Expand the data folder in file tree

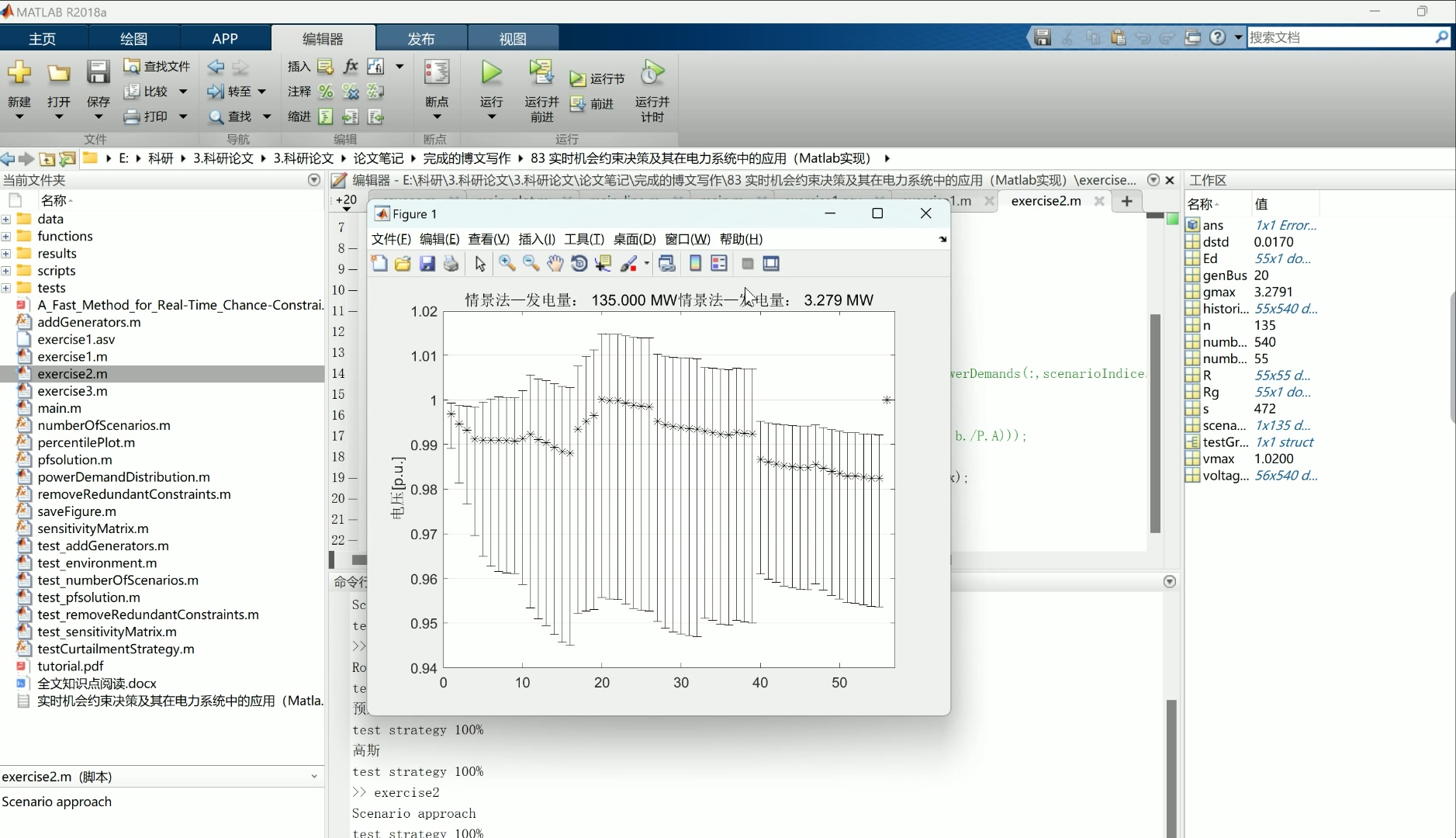pyautogui.click(x=6, y=220)
